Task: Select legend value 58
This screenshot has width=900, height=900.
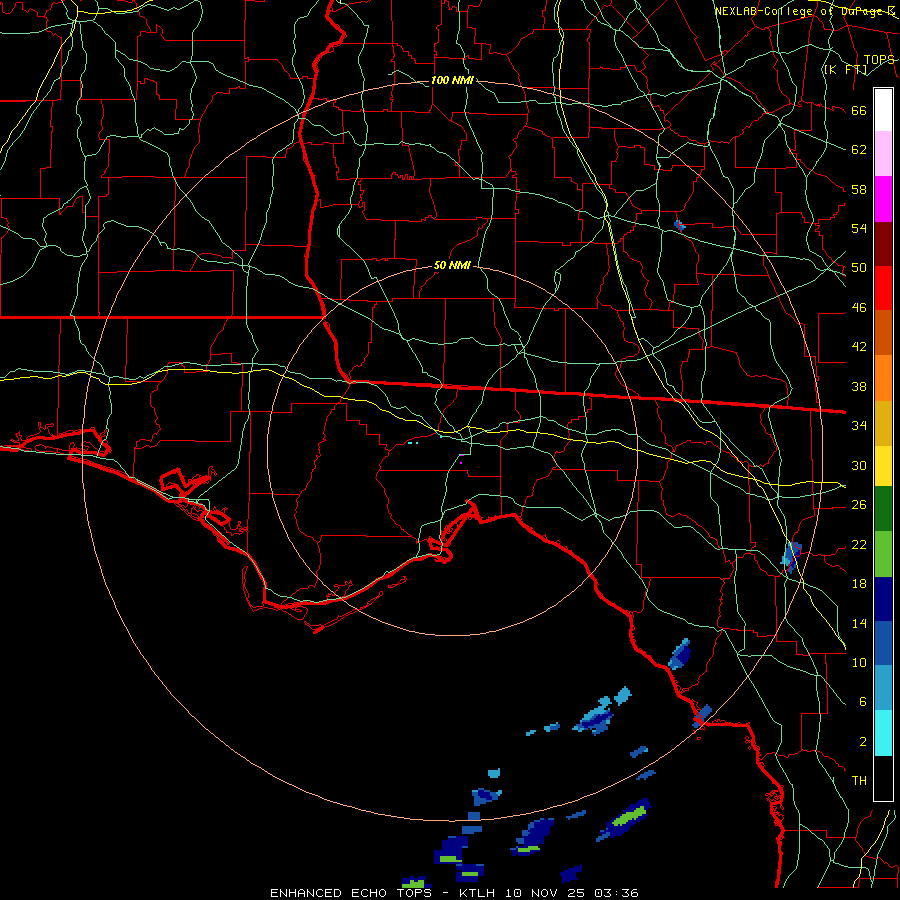Action: point(859,189)
